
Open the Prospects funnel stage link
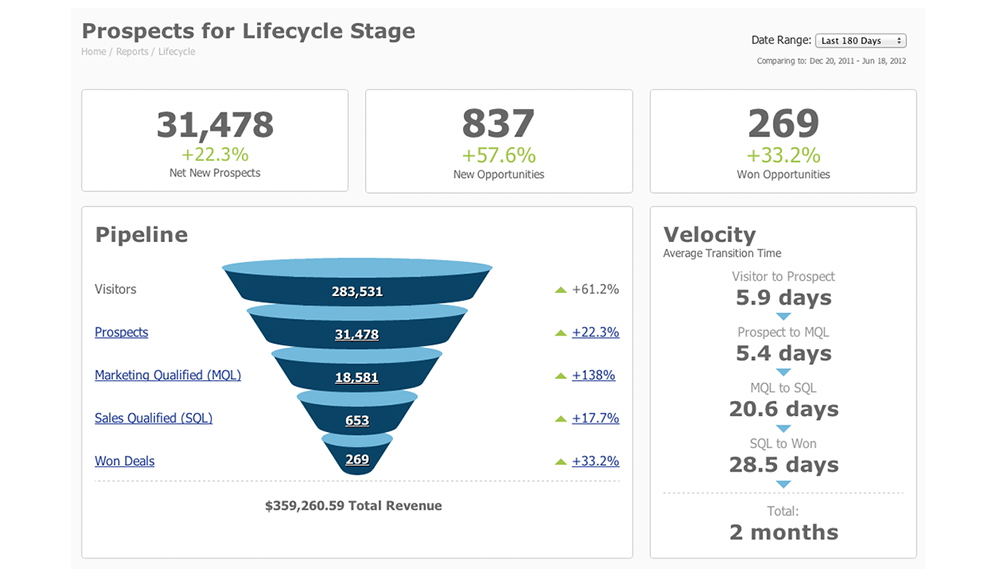coord(121,332)
